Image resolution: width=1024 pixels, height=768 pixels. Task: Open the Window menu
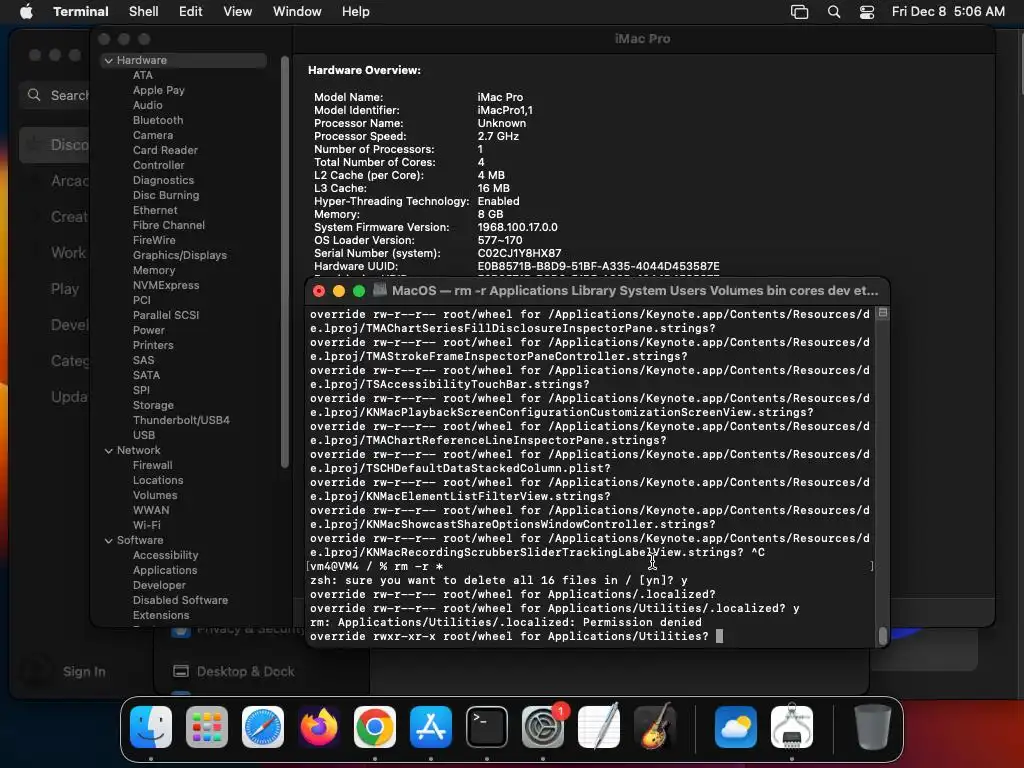coord(297,12)
